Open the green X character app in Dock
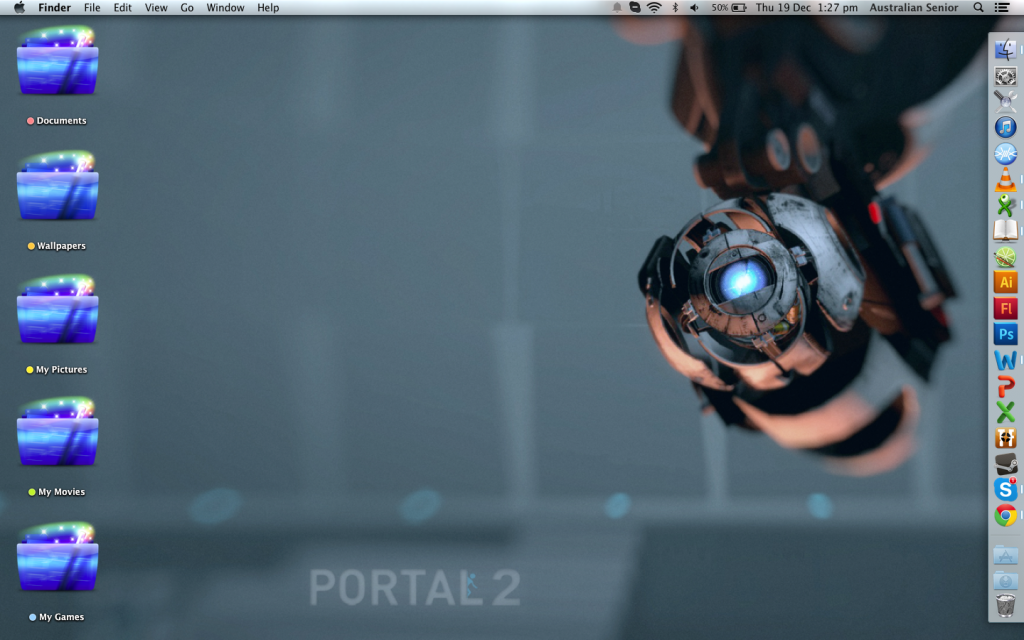 [x=1005, y=205]
